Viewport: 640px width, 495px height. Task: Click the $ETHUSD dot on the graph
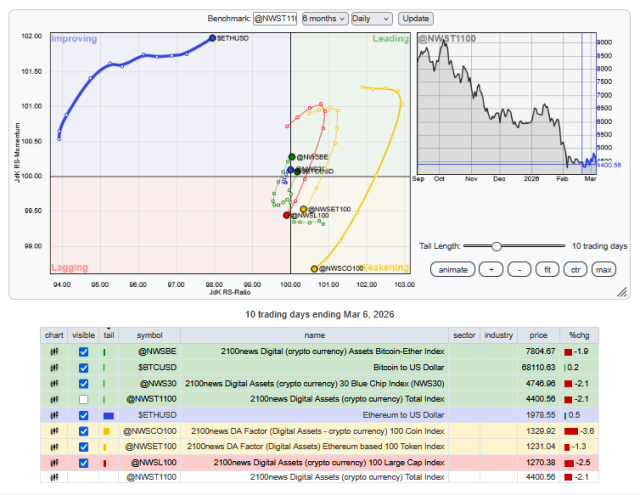212,38
